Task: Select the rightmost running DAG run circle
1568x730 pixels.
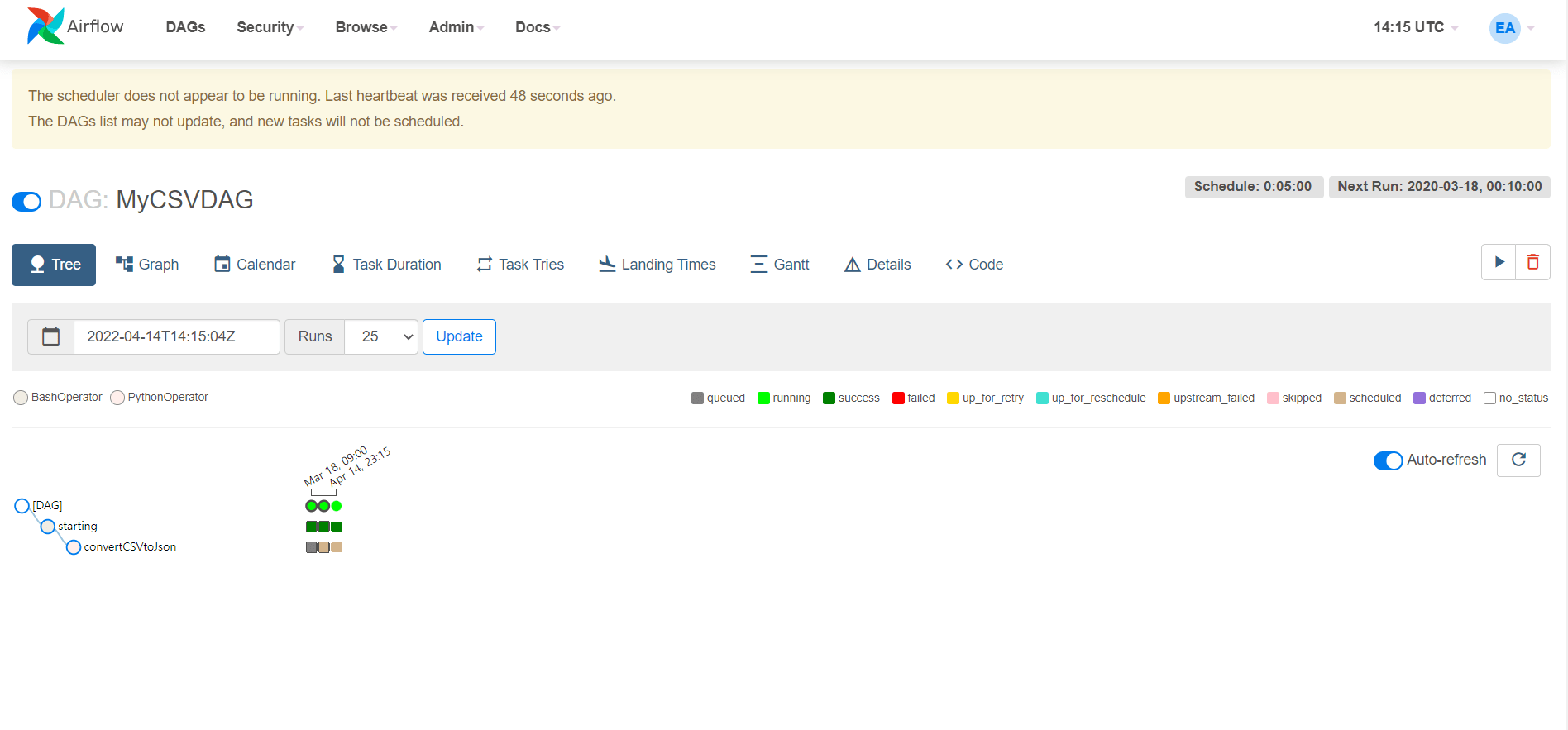Action: click(x=337, y=506)
